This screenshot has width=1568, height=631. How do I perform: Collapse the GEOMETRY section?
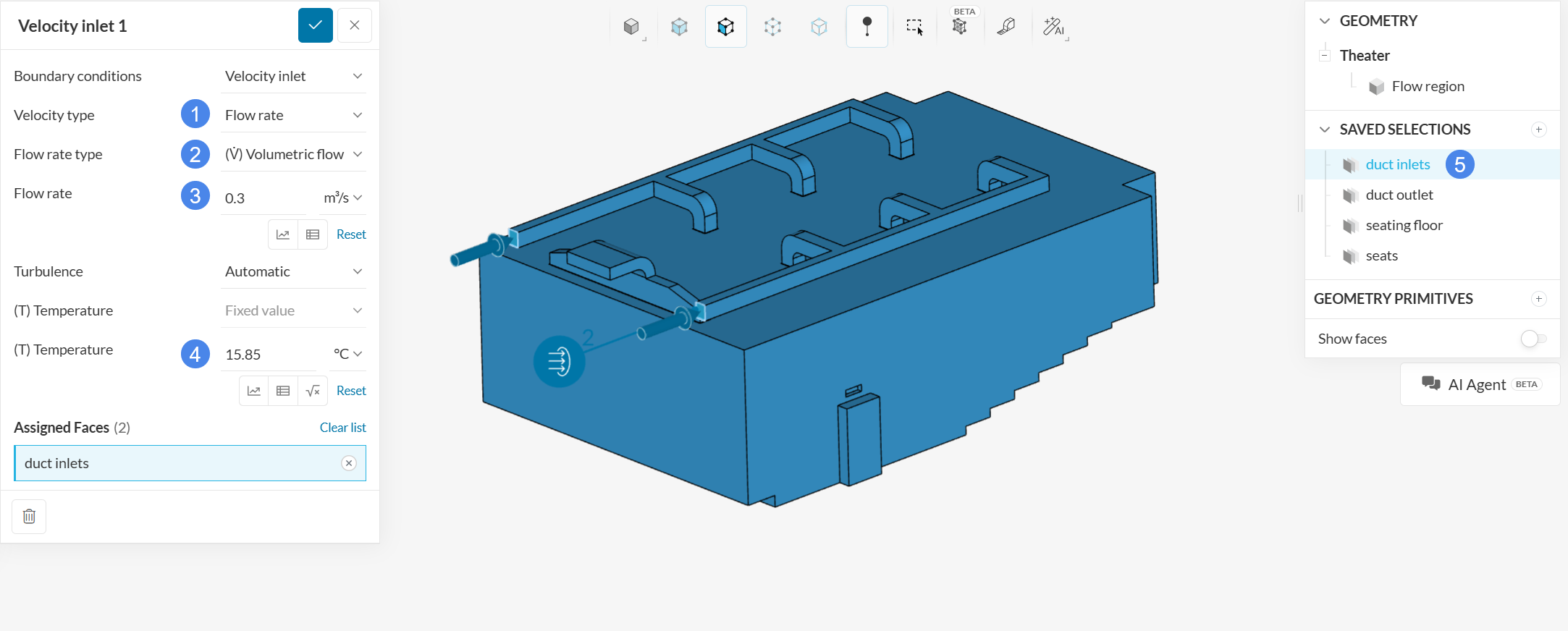click(x=1325, y=21)
